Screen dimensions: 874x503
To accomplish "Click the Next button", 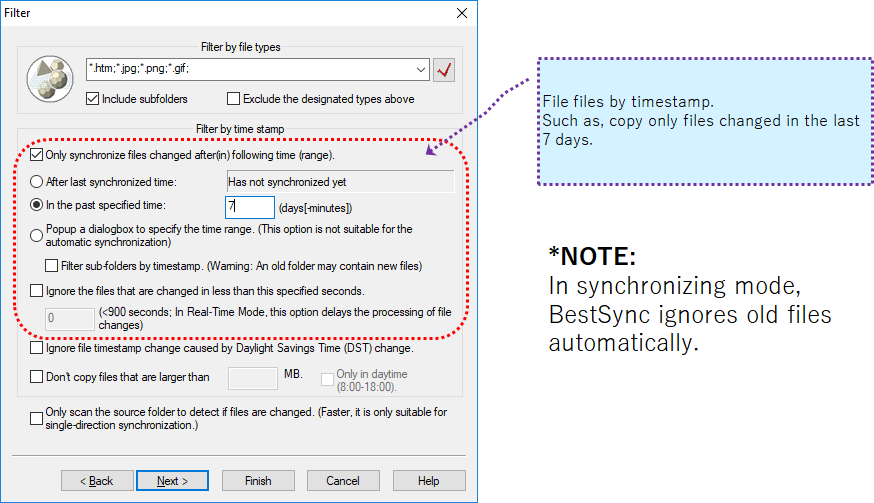I will click(x=172, y=481).
